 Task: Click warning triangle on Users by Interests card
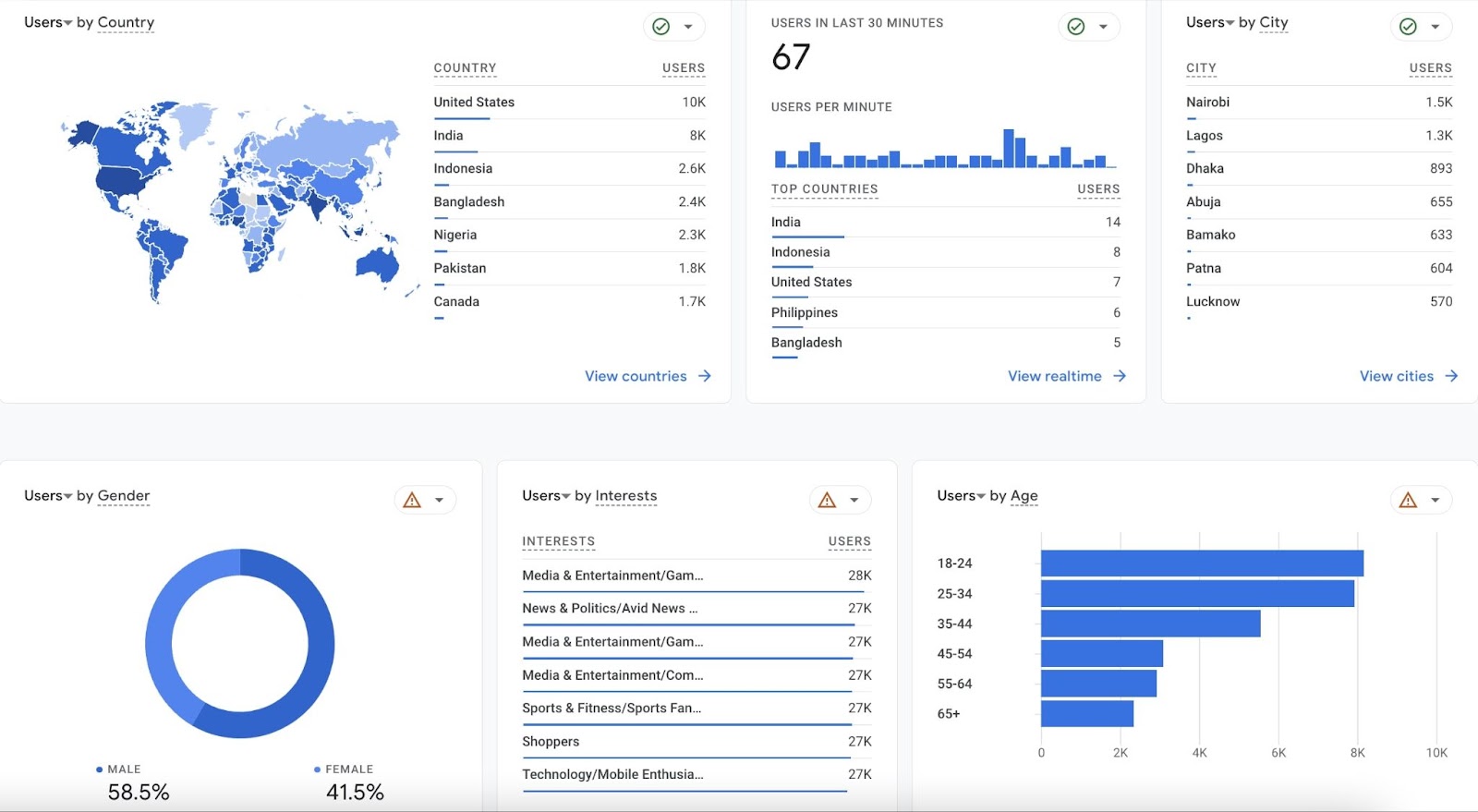tap(827, 500)
